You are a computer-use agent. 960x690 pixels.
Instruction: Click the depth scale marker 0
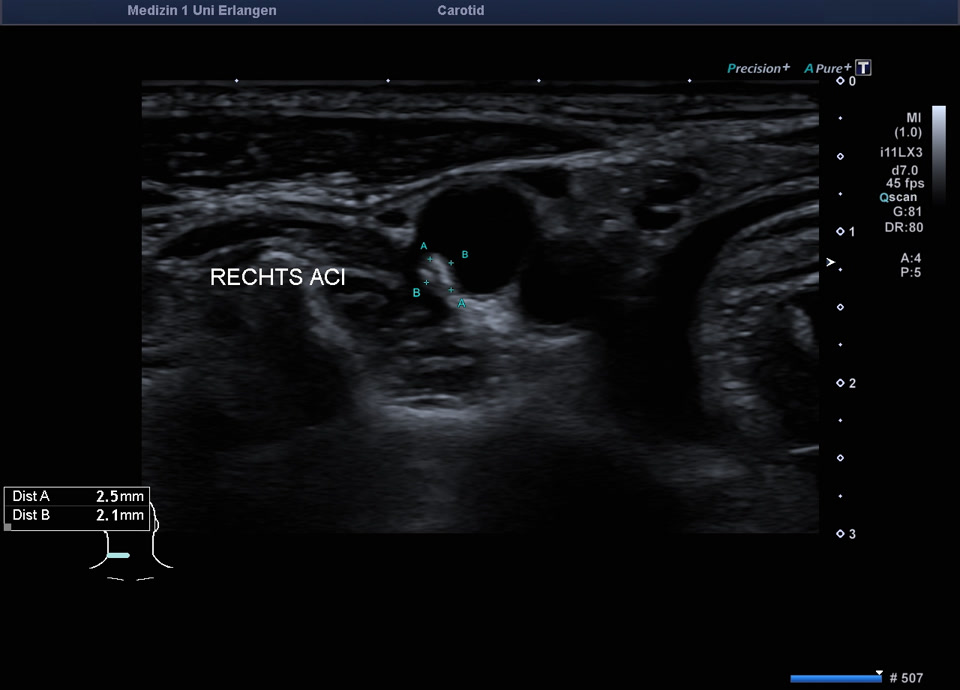pyautogui.click(x=846, y=81)
